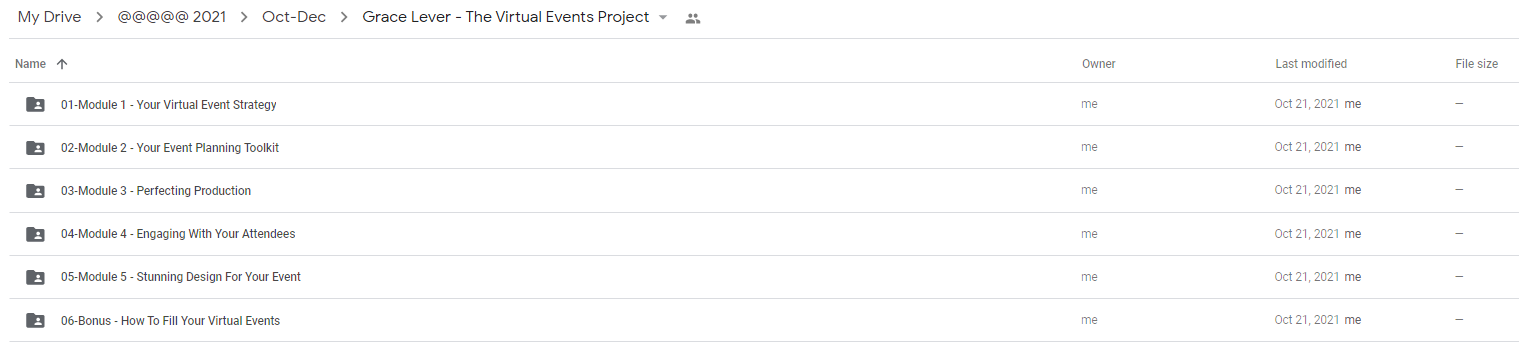The image size is (1519, 362).
Task: Click the shared folder icon for 05-Module 5
Action: click(x=35, y=277)
